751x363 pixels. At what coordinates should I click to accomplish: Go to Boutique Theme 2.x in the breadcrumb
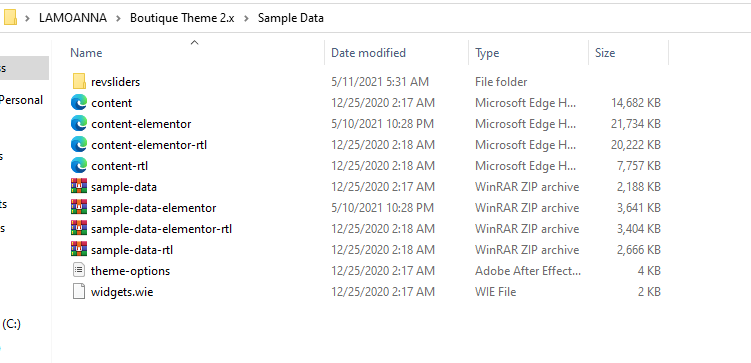point(182,18)
